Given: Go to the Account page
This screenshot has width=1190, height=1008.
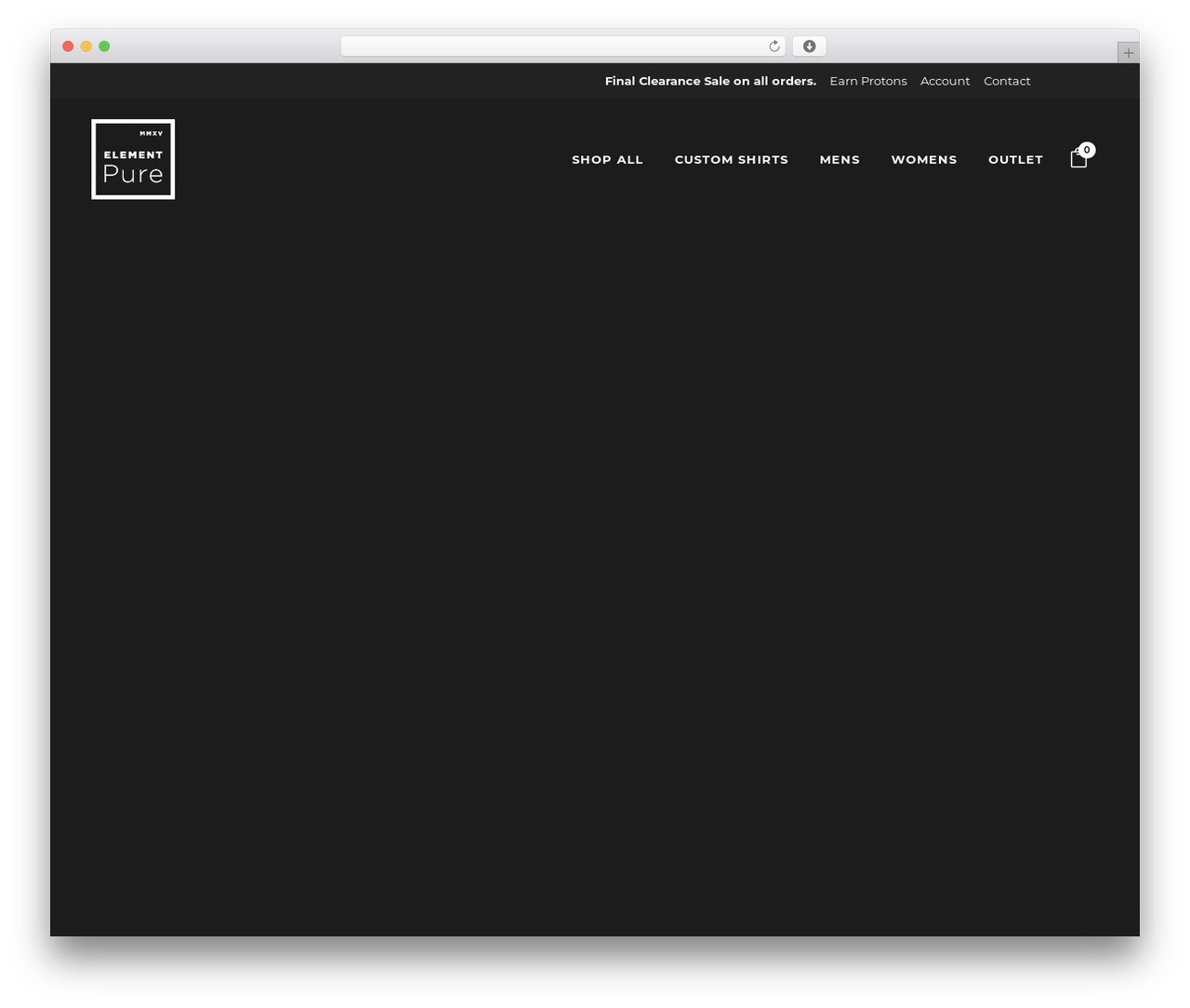Looking at the screenshot, I should [x=945, y=81].
